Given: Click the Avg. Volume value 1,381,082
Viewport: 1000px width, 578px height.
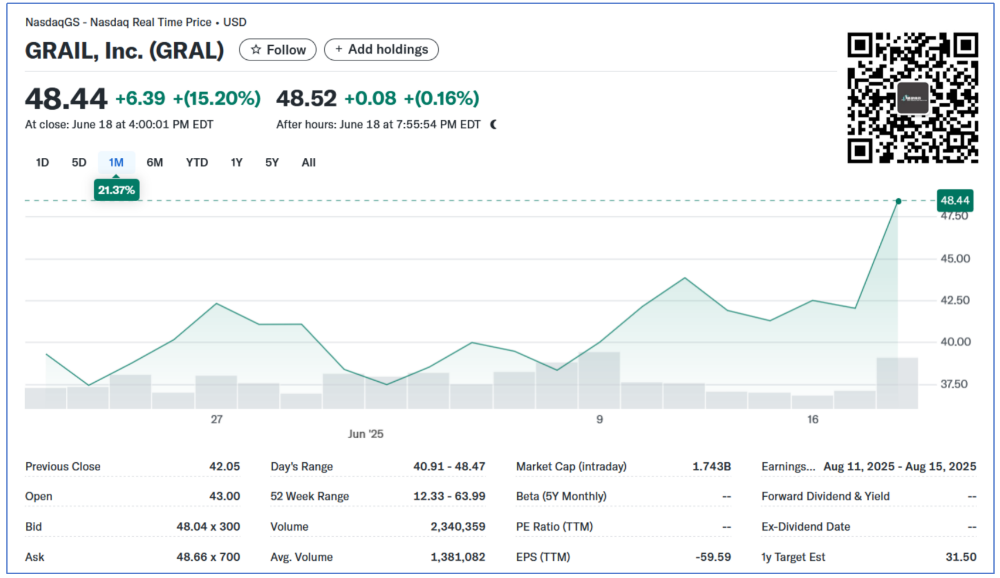Looking at the screenshot, I should click(x=458, y=557).
